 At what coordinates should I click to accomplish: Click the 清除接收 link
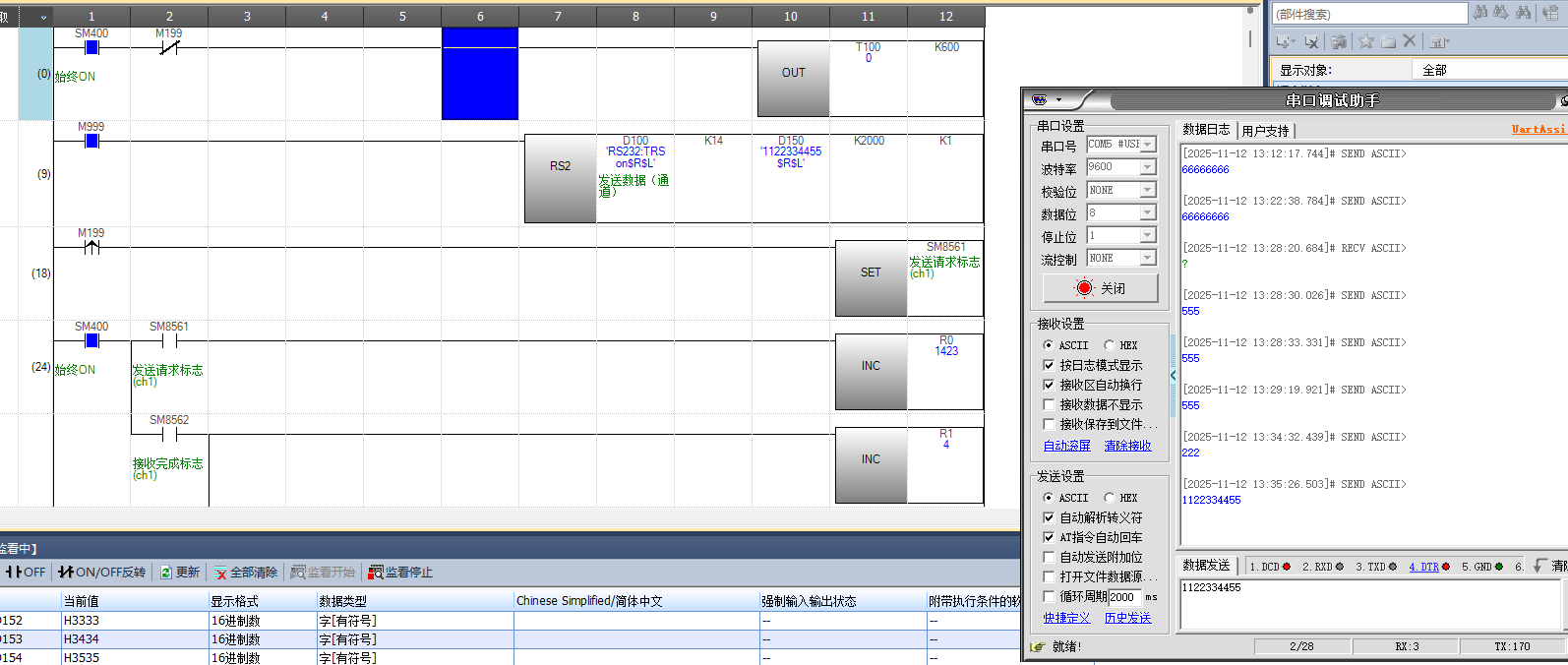click(1127, 446)
